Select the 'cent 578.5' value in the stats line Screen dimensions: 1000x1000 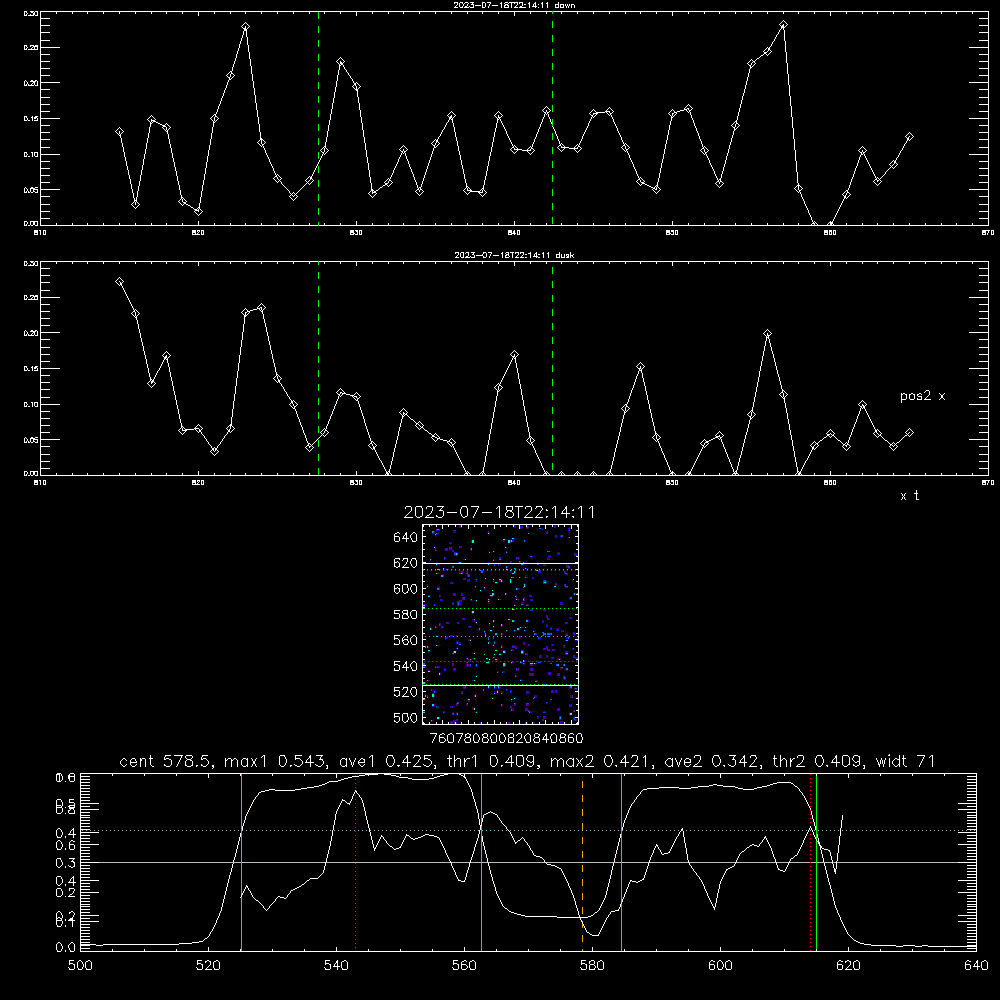click(165, 761)
